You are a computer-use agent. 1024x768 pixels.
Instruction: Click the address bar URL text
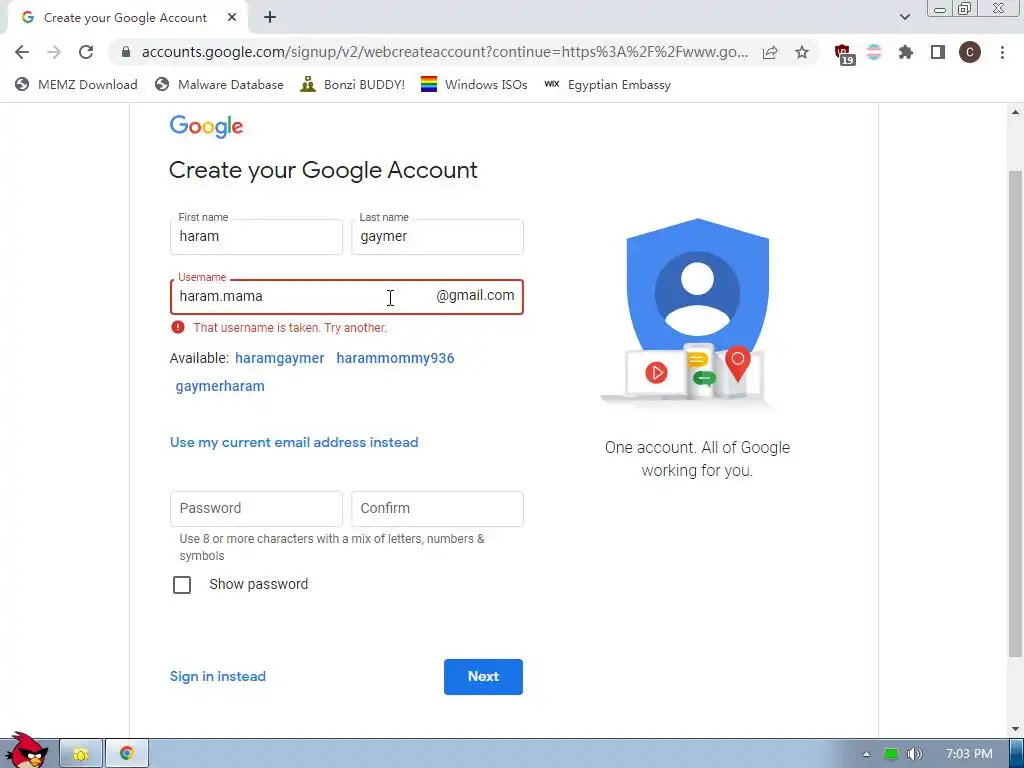coord(444,52)
